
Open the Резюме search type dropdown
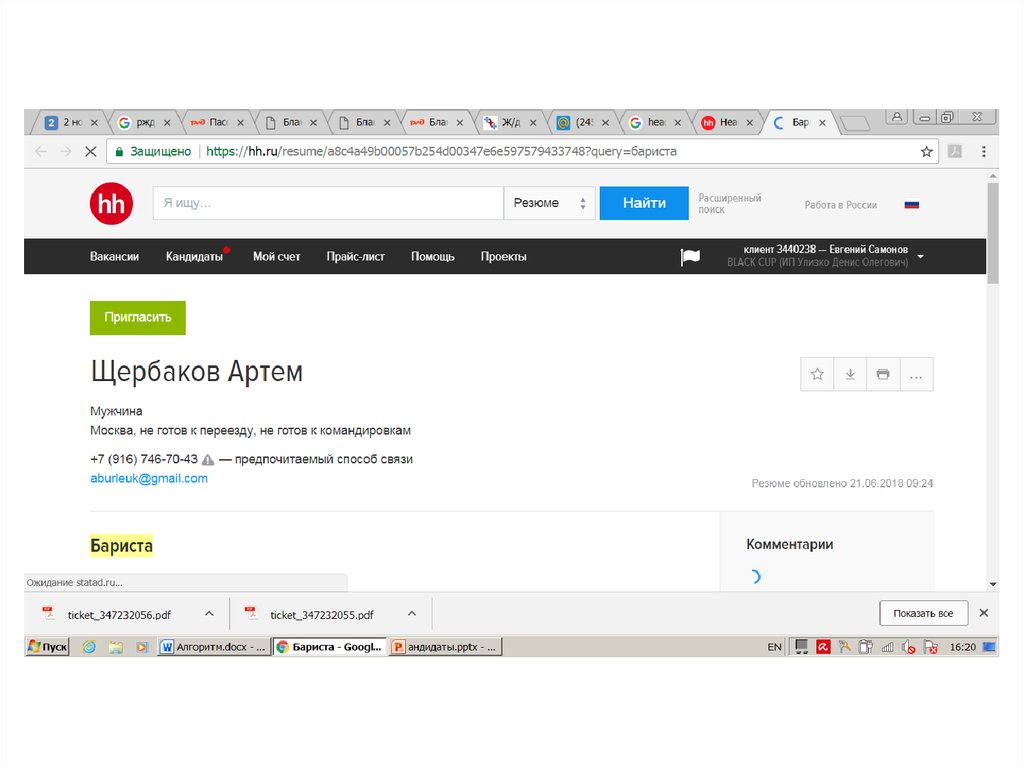549,203
